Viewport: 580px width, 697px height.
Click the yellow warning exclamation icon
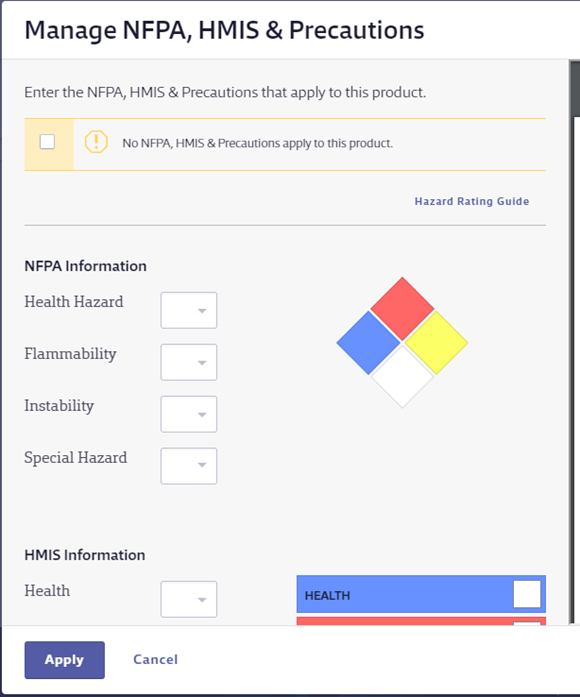pyautogui.click(x=96, y=142)
